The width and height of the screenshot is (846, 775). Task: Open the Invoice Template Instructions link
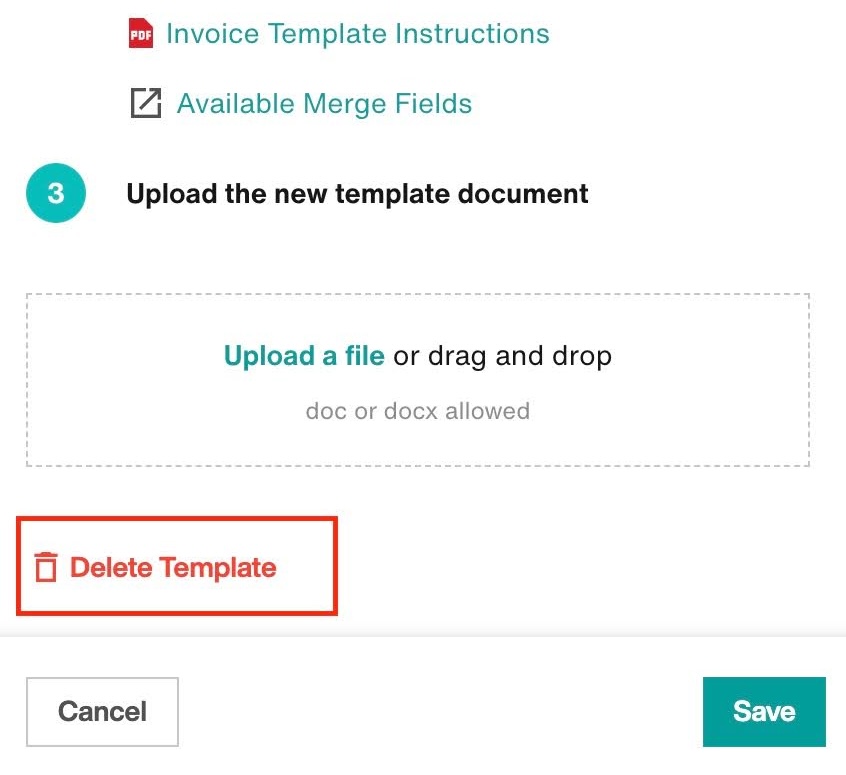(x=358, y=33)
